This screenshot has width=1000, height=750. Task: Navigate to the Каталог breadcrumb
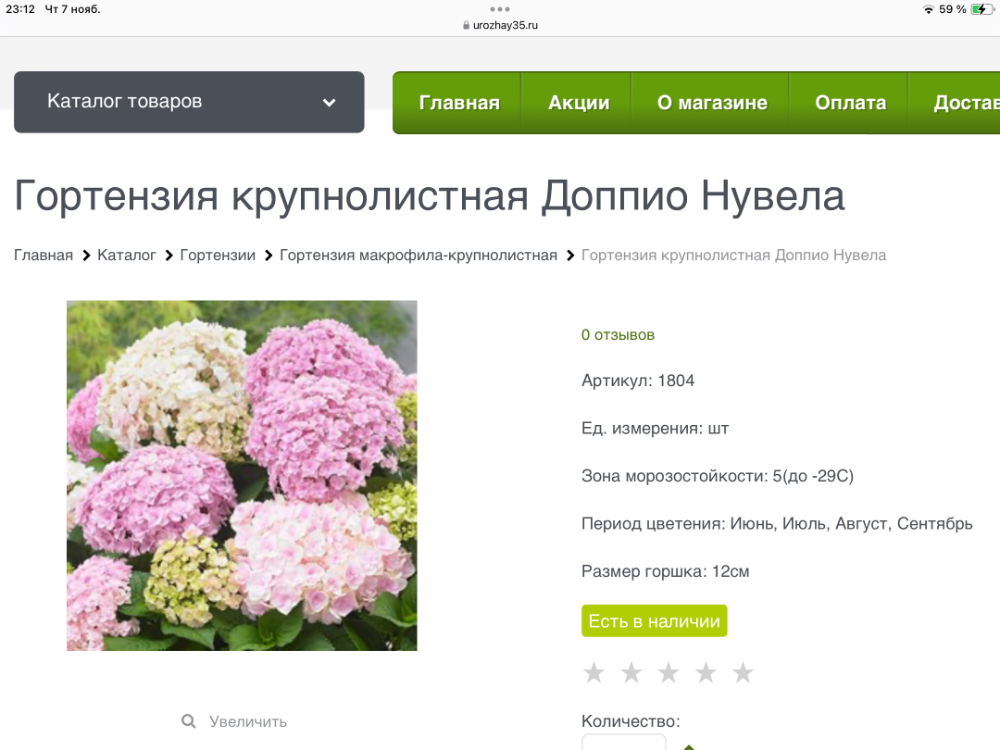coord(126,255)
